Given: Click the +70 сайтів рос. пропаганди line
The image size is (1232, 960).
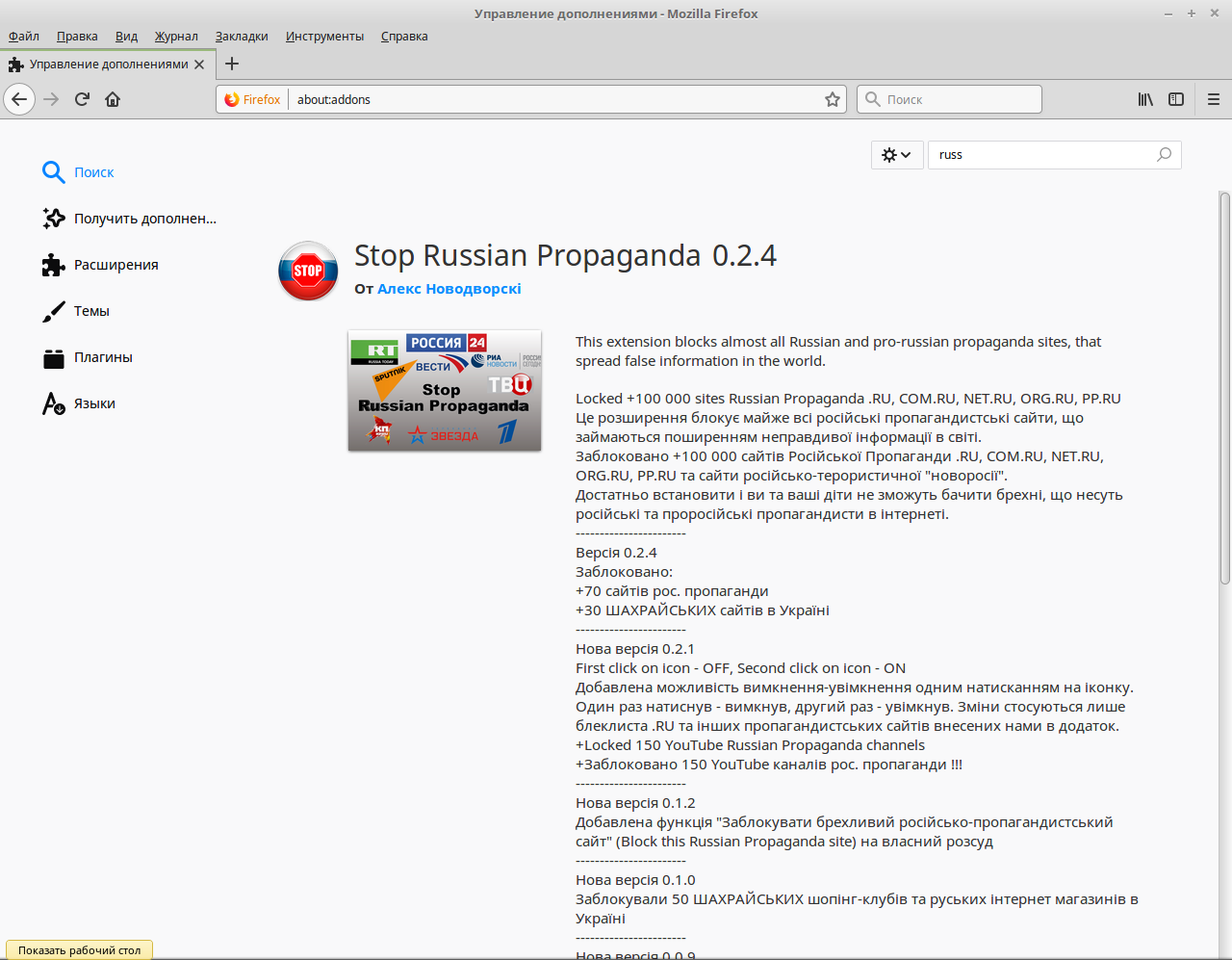Looking at the screenshot, I should 672,591.
